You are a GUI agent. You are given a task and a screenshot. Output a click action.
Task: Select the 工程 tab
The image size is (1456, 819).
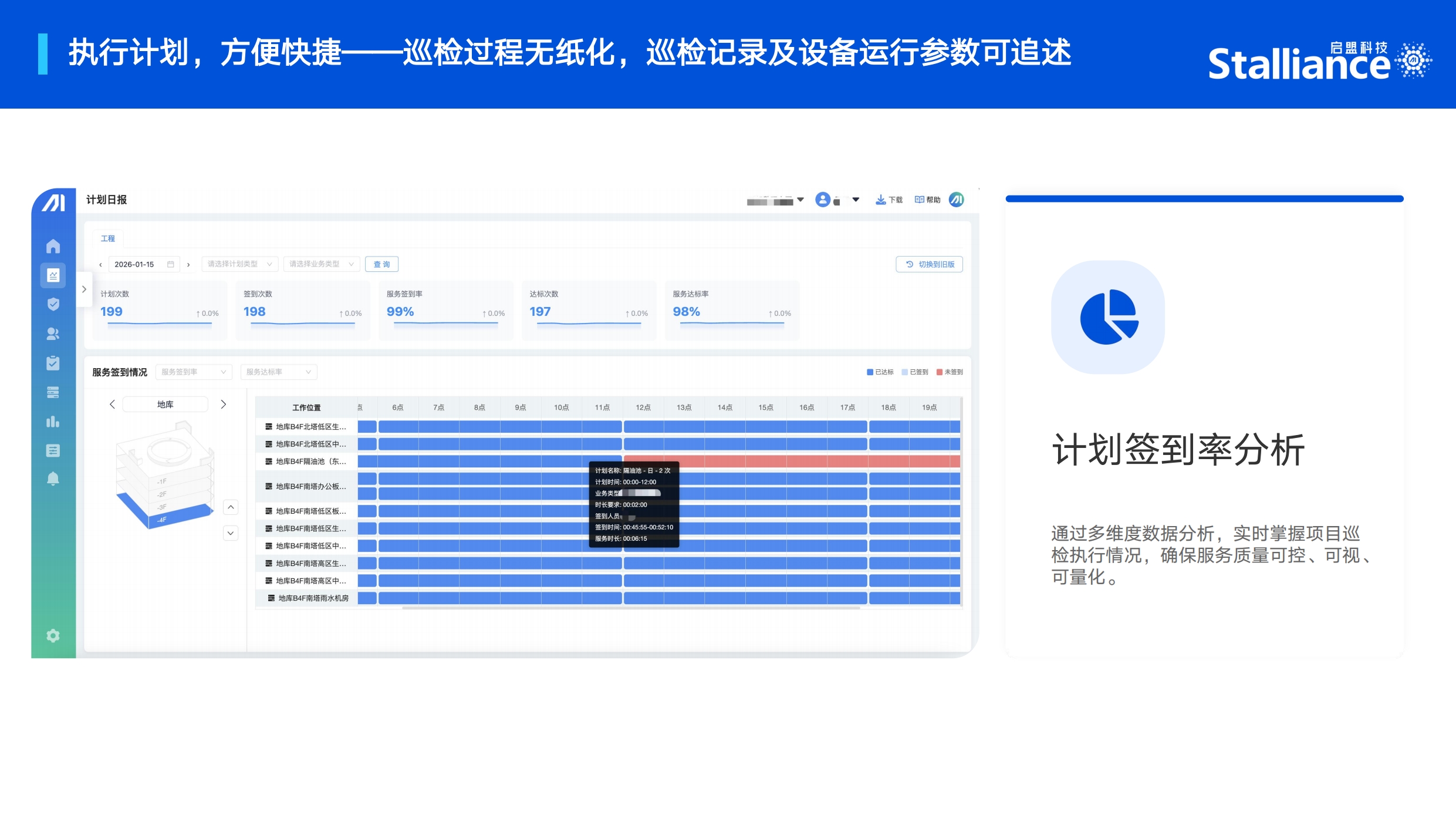pyautogui.click(x=107, y=238)
